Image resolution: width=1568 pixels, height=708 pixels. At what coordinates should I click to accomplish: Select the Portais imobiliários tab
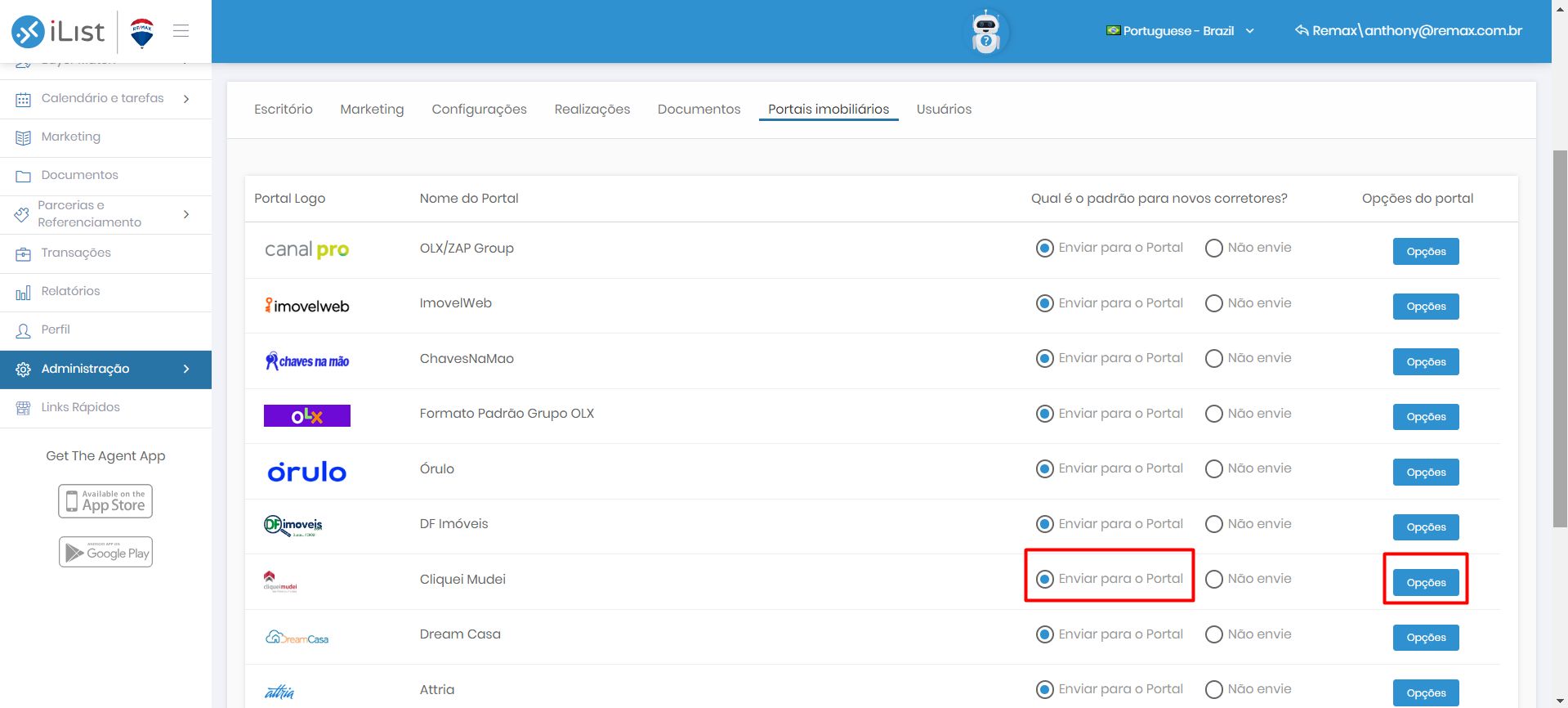tap(829, 110)
